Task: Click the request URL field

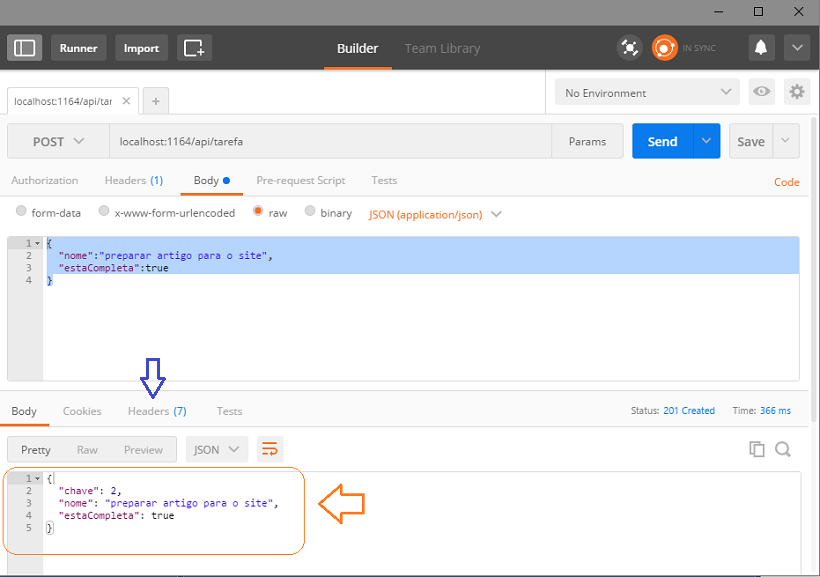Action: (x=330, y=142)
